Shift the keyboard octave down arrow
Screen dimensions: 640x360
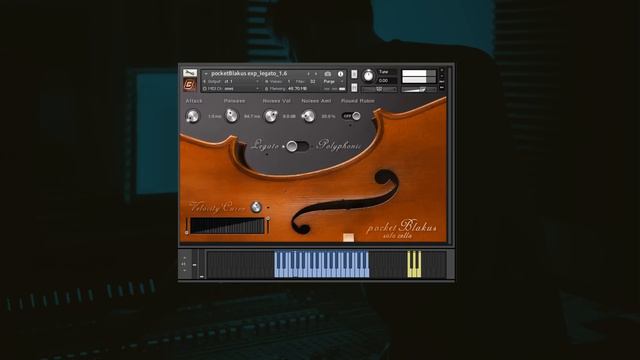point(184,270)
